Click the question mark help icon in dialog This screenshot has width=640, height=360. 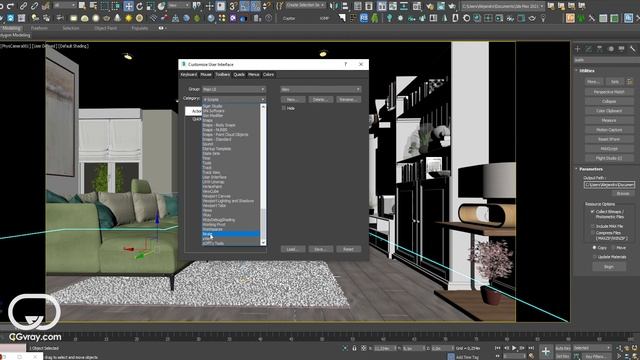click(x=345, y=64)
